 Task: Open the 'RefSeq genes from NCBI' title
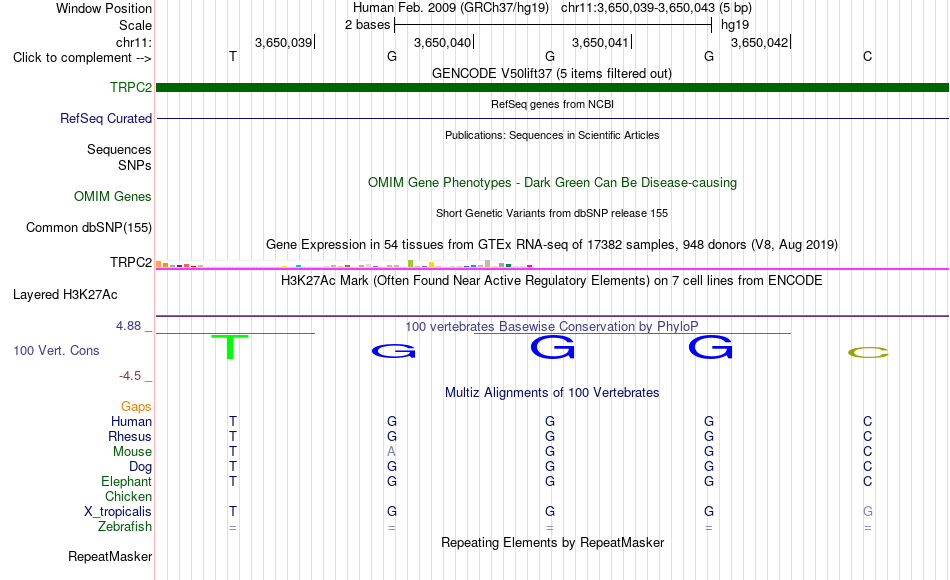point(552,104)
